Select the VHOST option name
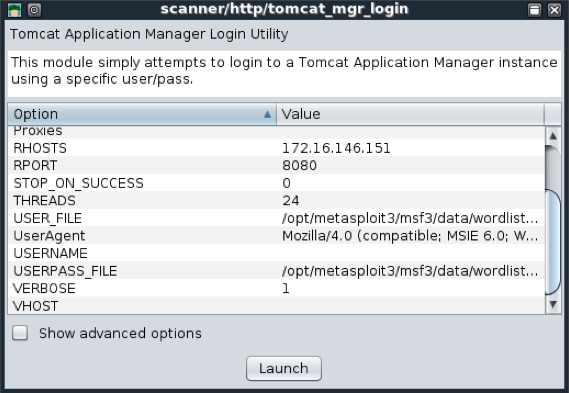 tap(36, 306)
